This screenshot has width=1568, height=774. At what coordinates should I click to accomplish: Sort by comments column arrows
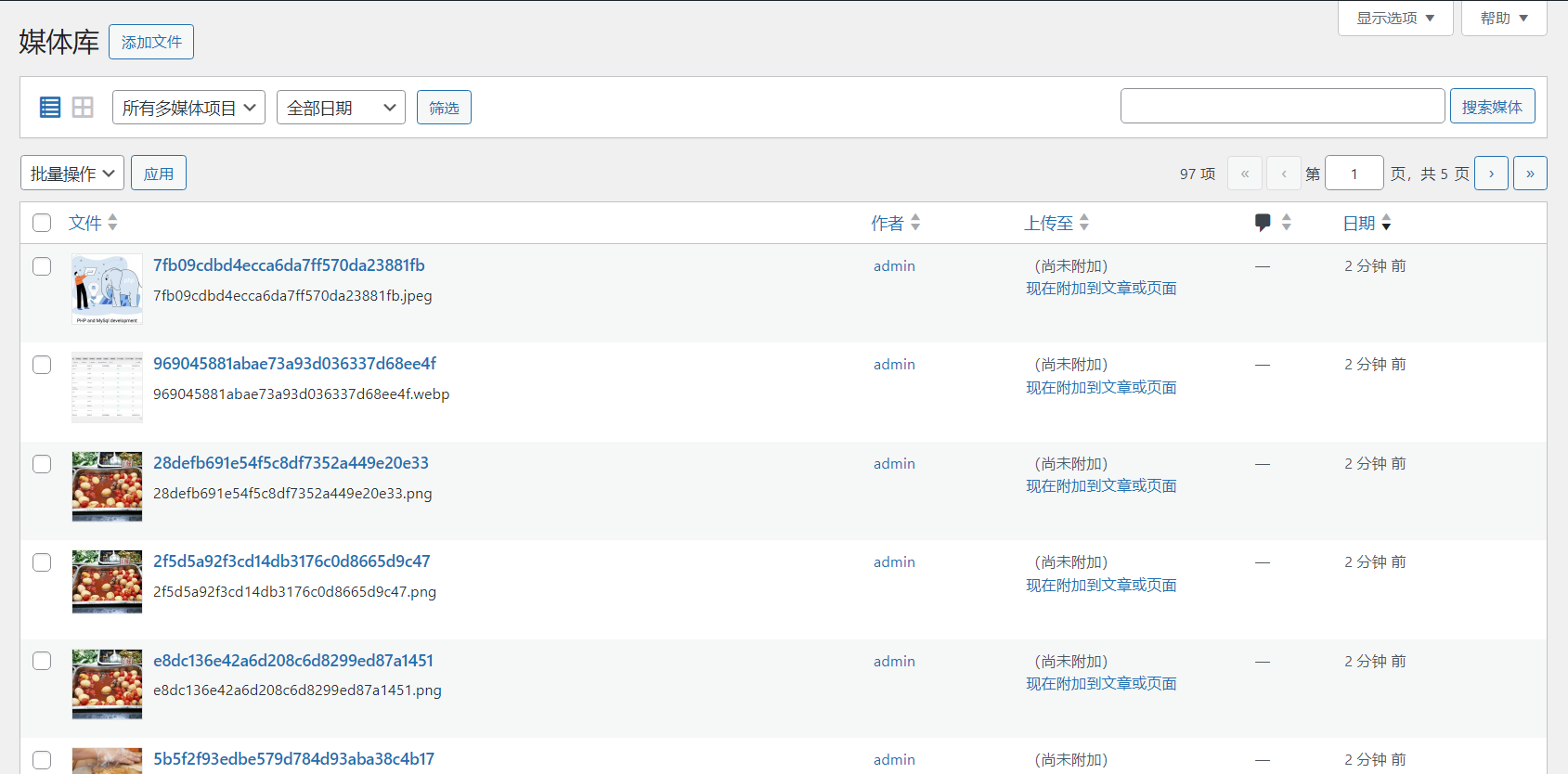point(1287,223)
